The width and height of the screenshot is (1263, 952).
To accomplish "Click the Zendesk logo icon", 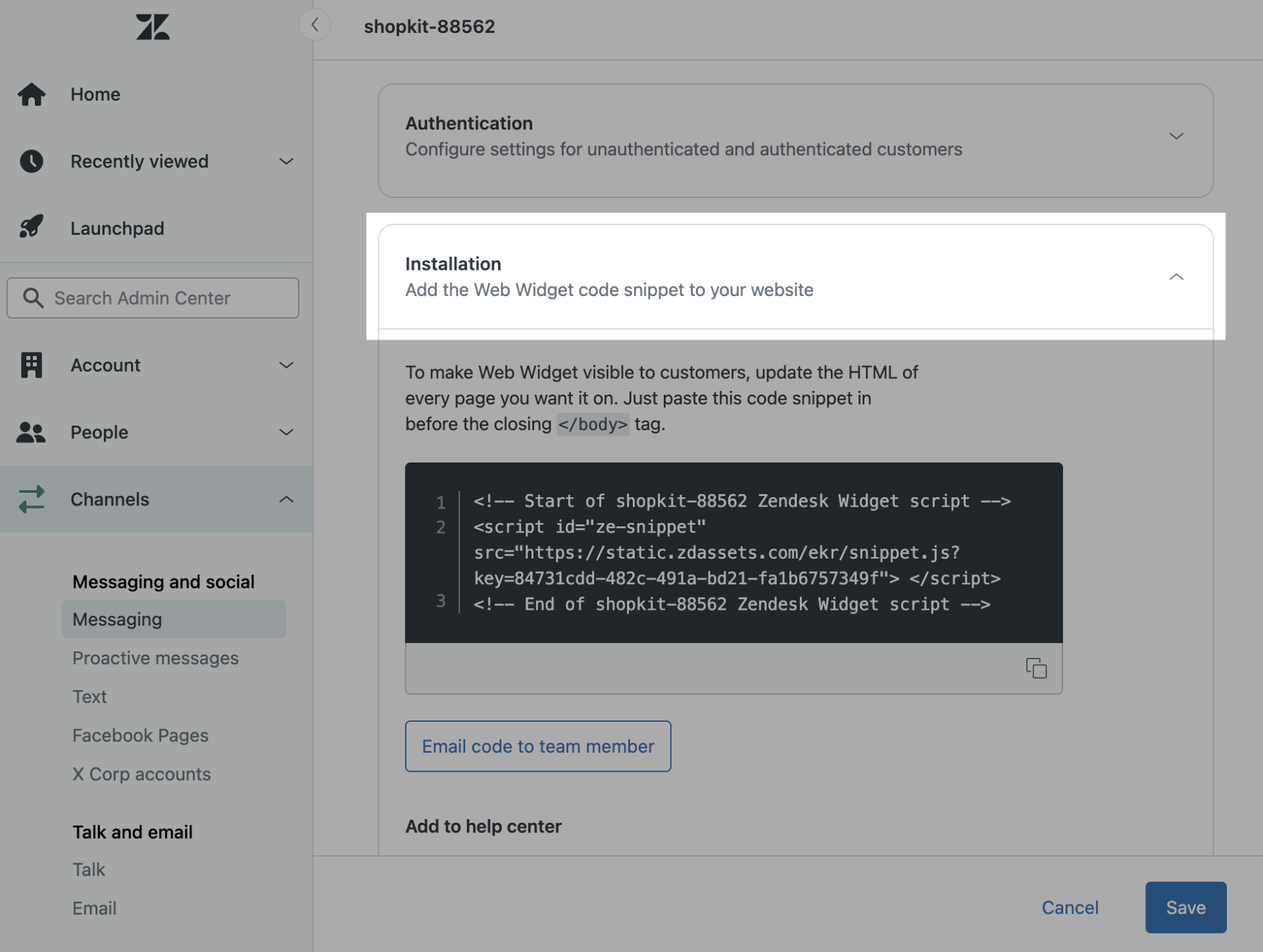I will click(153, 27).
